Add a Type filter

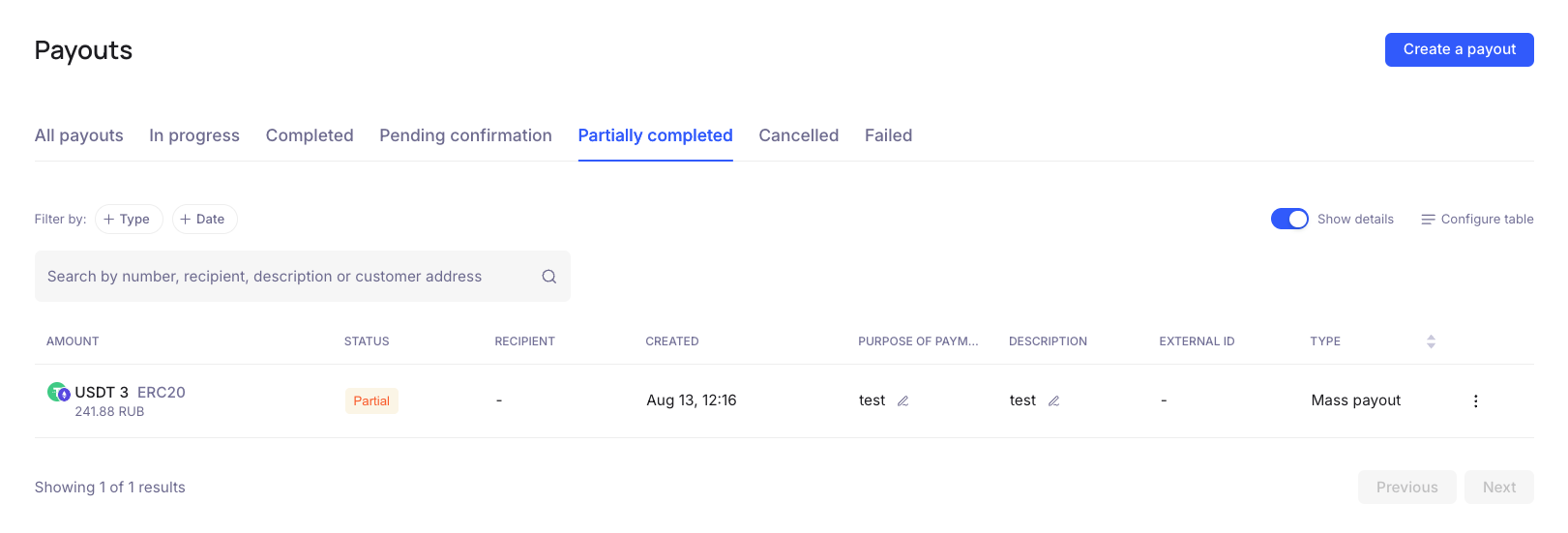[128, 220]
